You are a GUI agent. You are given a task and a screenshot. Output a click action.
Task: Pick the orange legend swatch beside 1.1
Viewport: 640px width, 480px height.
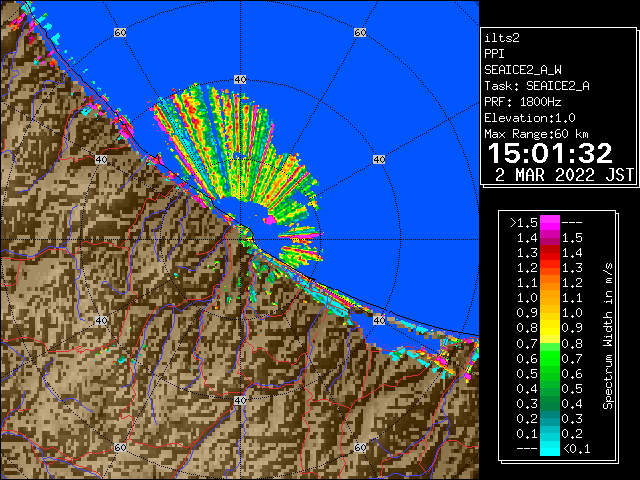(550, 283)
